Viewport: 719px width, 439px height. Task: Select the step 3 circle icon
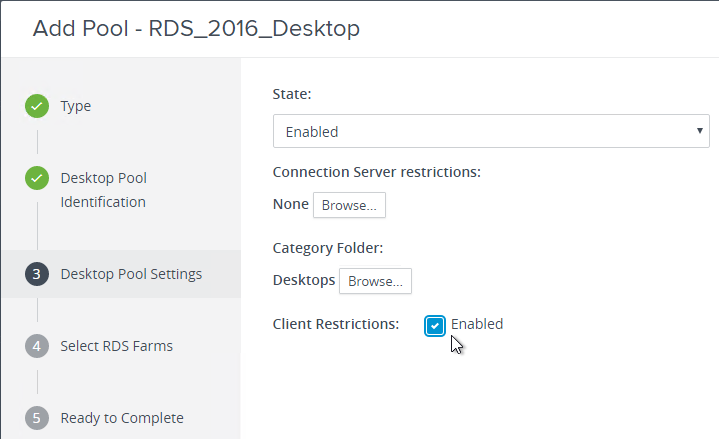pos(37,274)
